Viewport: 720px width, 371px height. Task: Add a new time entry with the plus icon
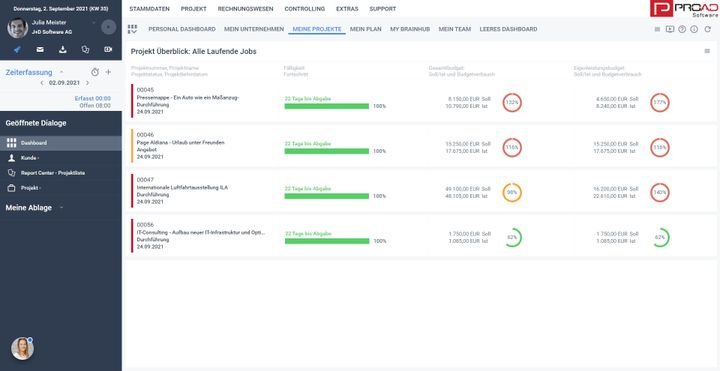(108, 72)
